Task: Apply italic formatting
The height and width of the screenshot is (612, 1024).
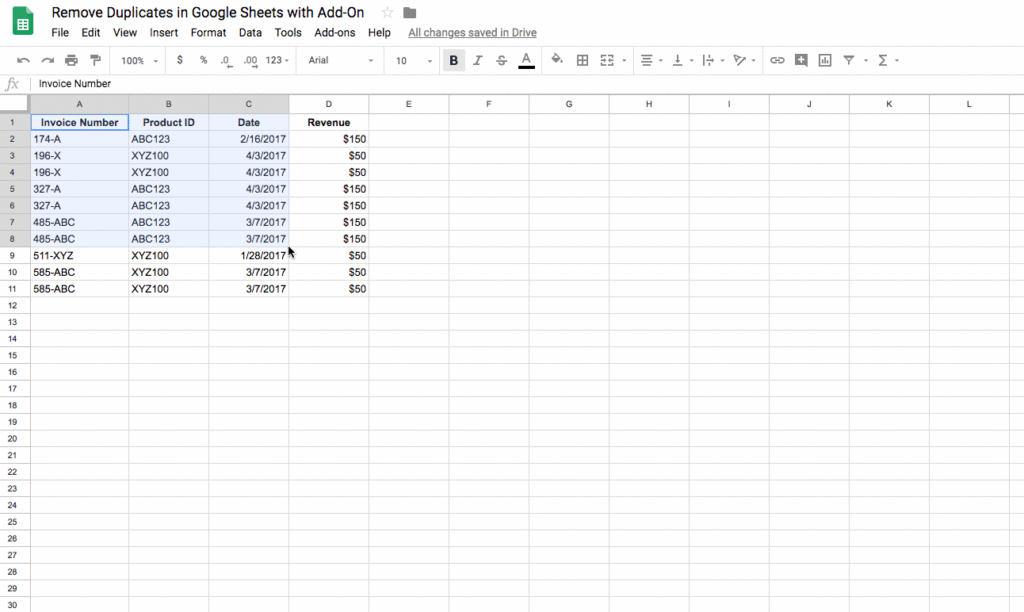Action: pyautogui.click(x=477, y=60)
